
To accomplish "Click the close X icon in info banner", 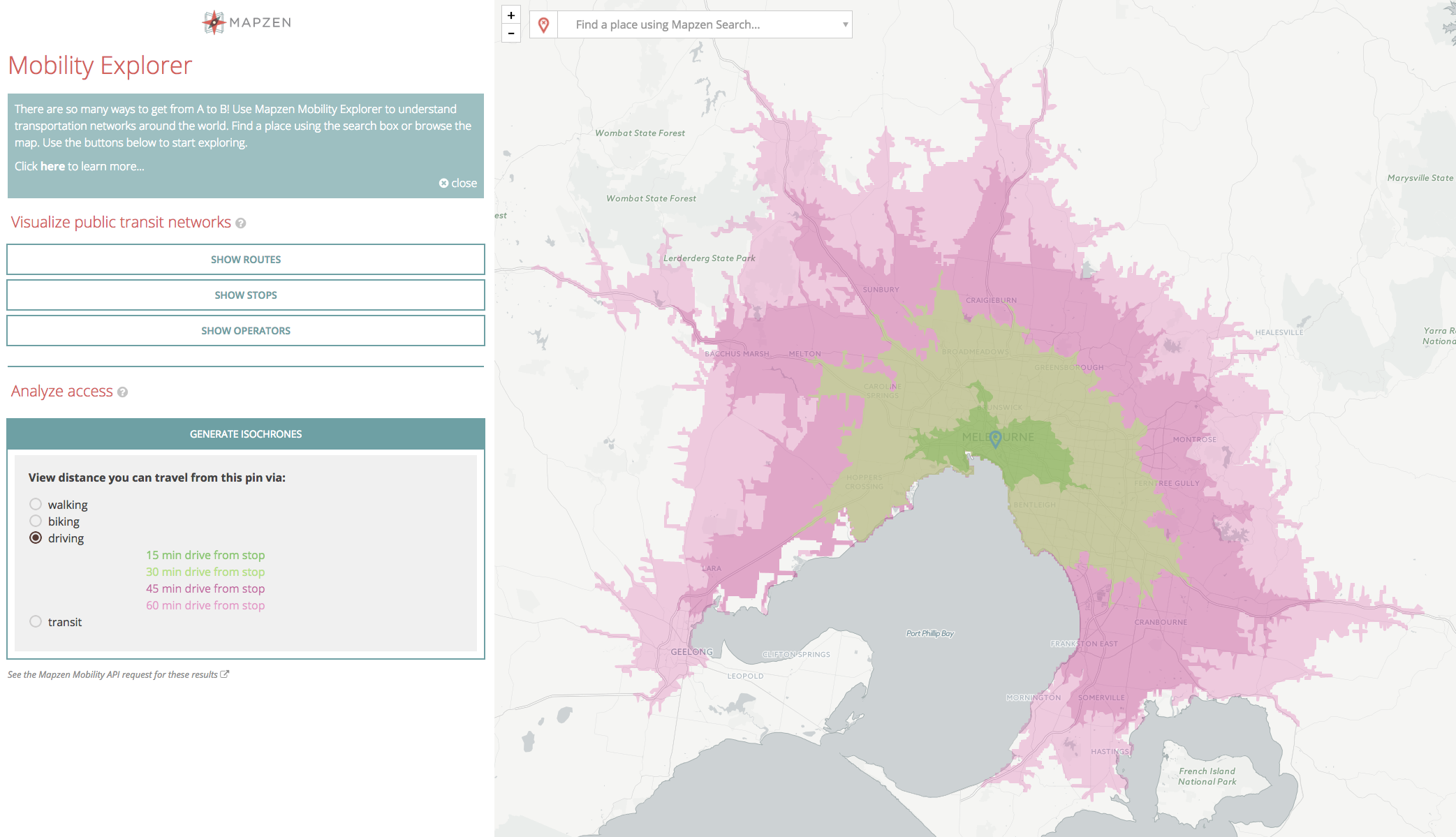I will pos(443,183).
